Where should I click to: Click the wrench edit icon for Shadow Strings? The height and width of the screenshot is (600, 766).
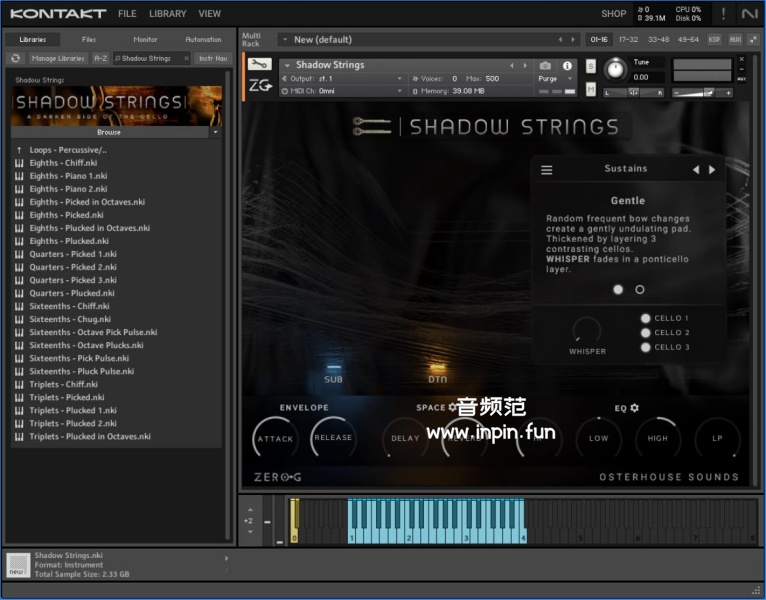(259, 65)
